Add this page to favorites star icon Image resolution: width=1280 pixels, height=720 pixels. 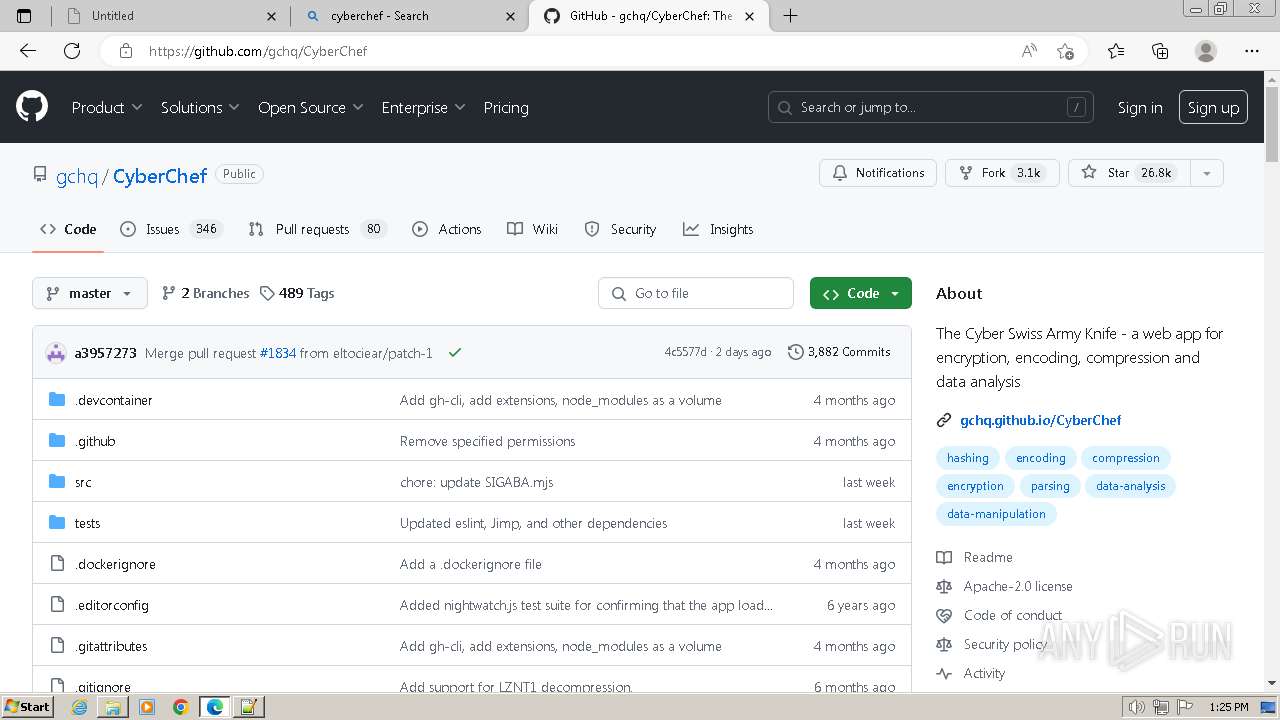pyautogui.click(x=1065, y=51)
